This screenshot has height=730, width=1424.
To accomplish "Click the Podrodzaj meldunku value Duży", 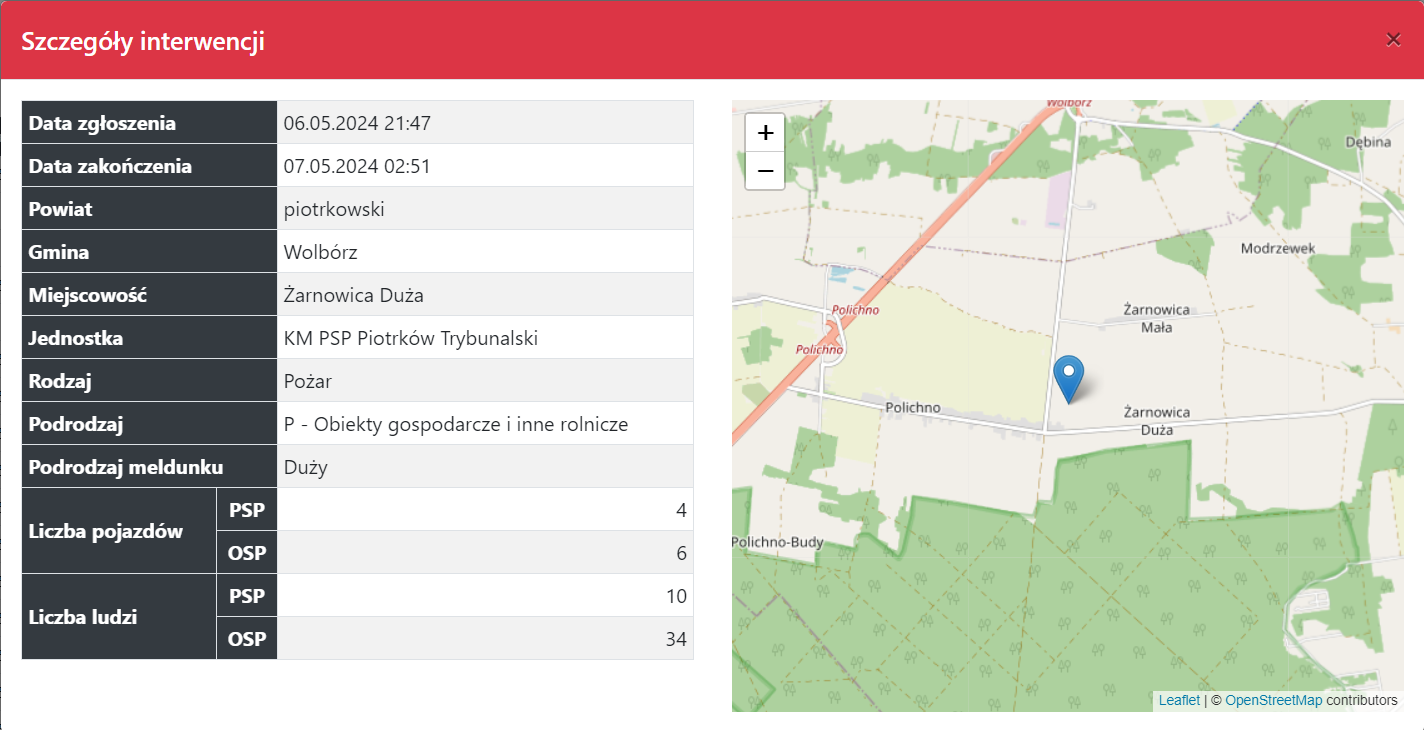I will [x=306, y=467].
